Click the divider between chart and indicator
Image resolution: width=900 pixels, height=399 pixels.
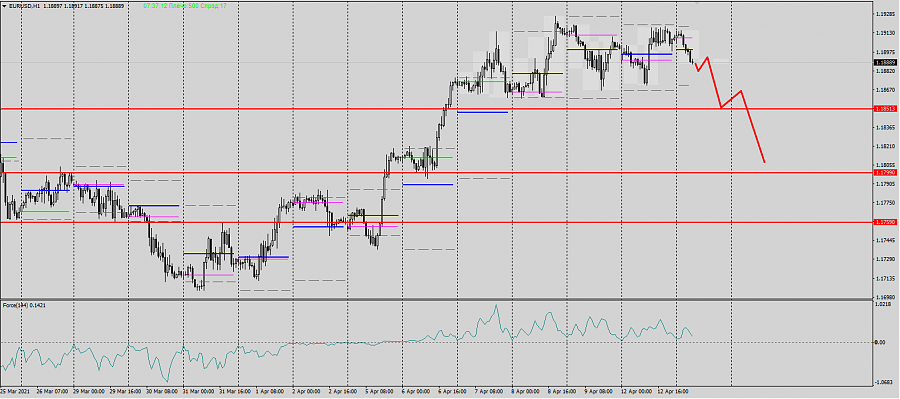tap(436, 299)
